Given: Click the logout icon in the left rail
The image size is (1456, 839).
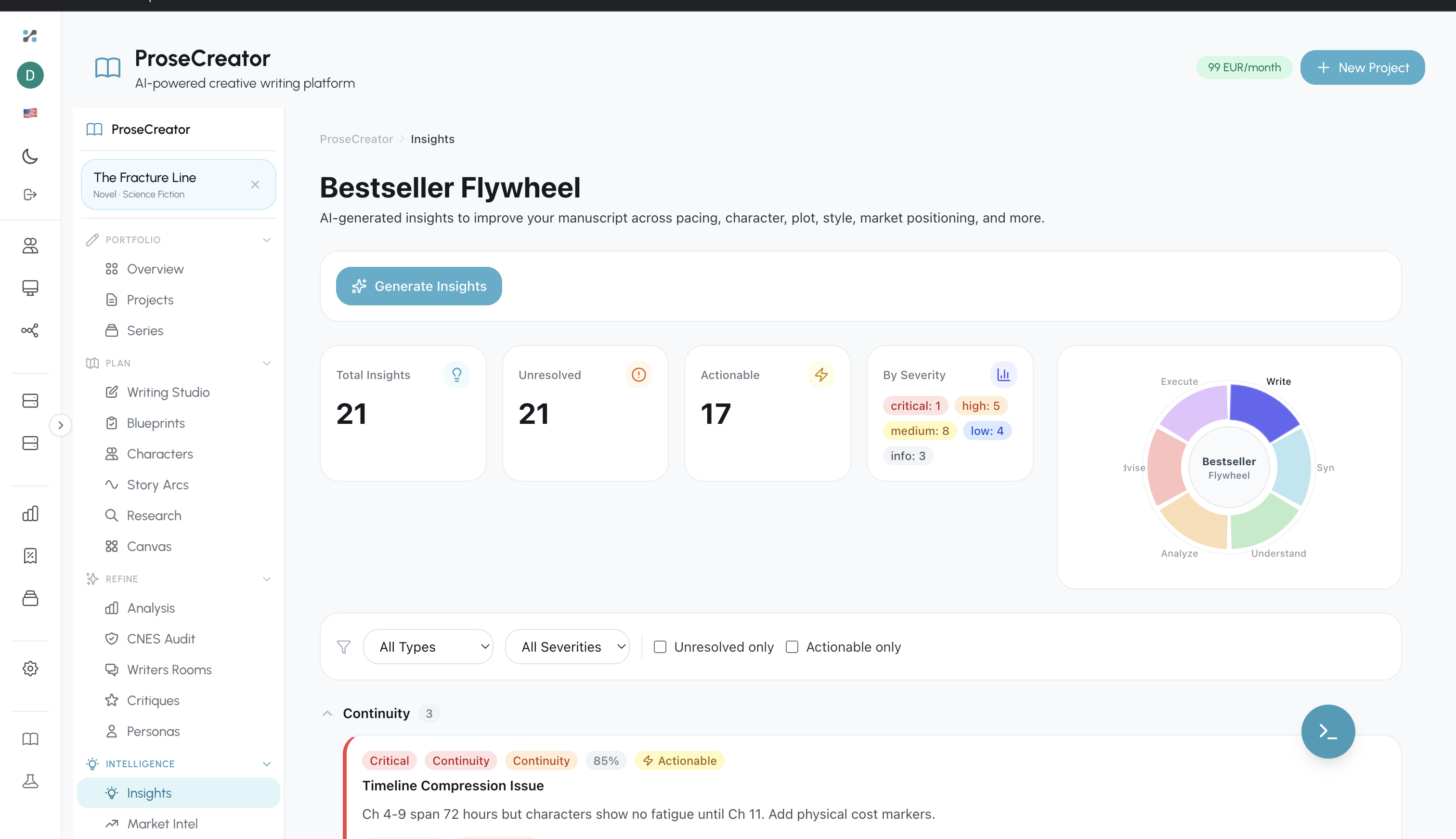Looking at the screenshot, I should tap(30, 194).
